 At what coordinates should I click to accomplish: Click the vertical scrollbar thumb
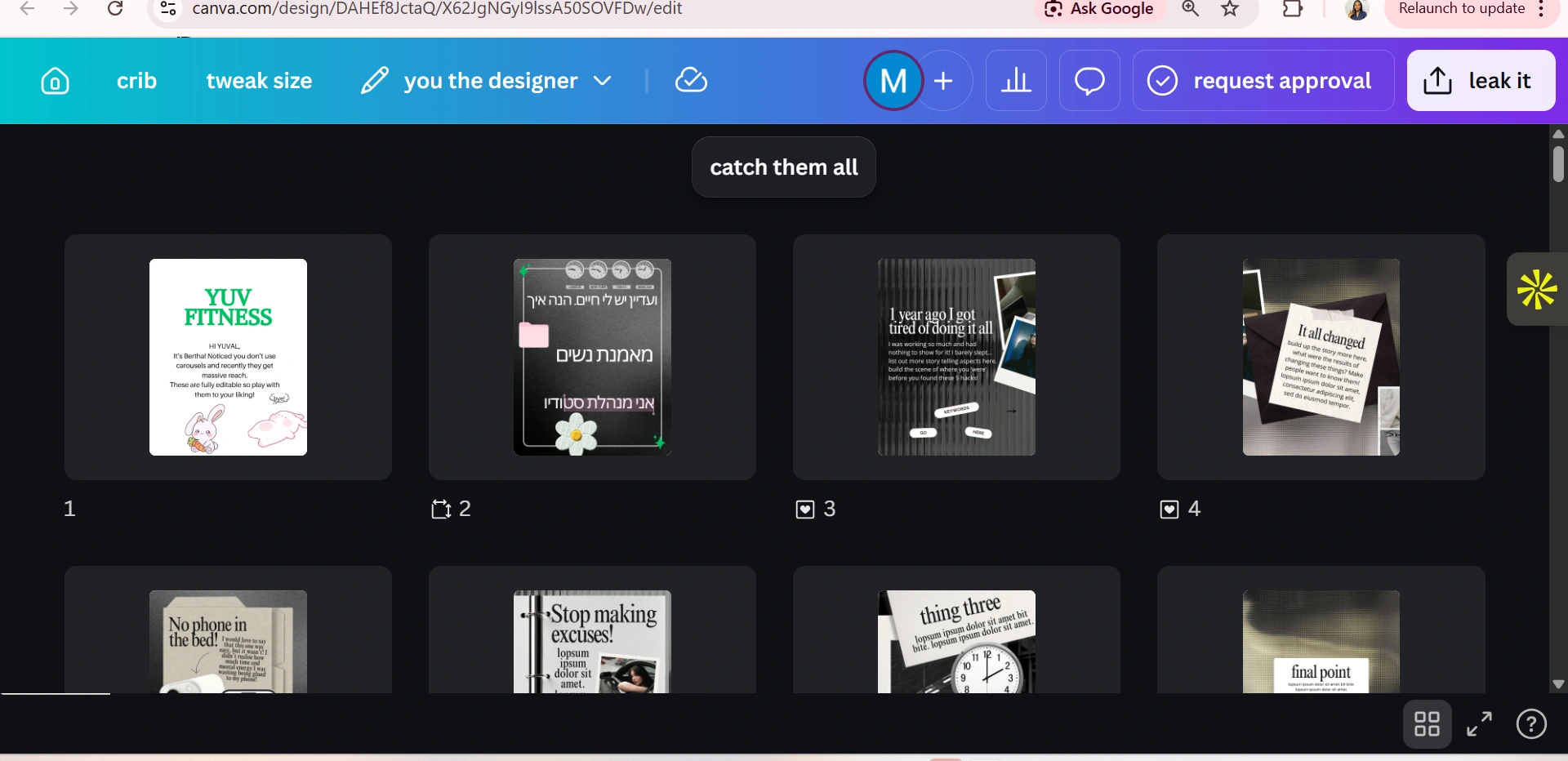1558,163
